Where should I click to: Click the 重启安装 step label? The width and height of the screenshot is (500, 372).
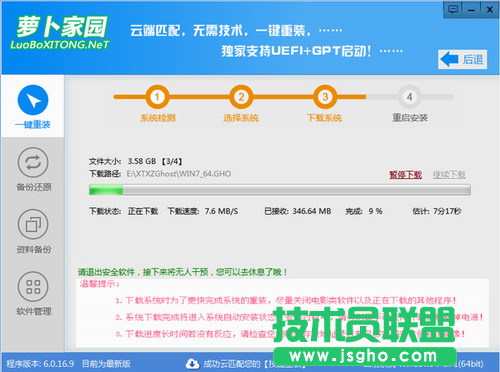click(410, 118)
